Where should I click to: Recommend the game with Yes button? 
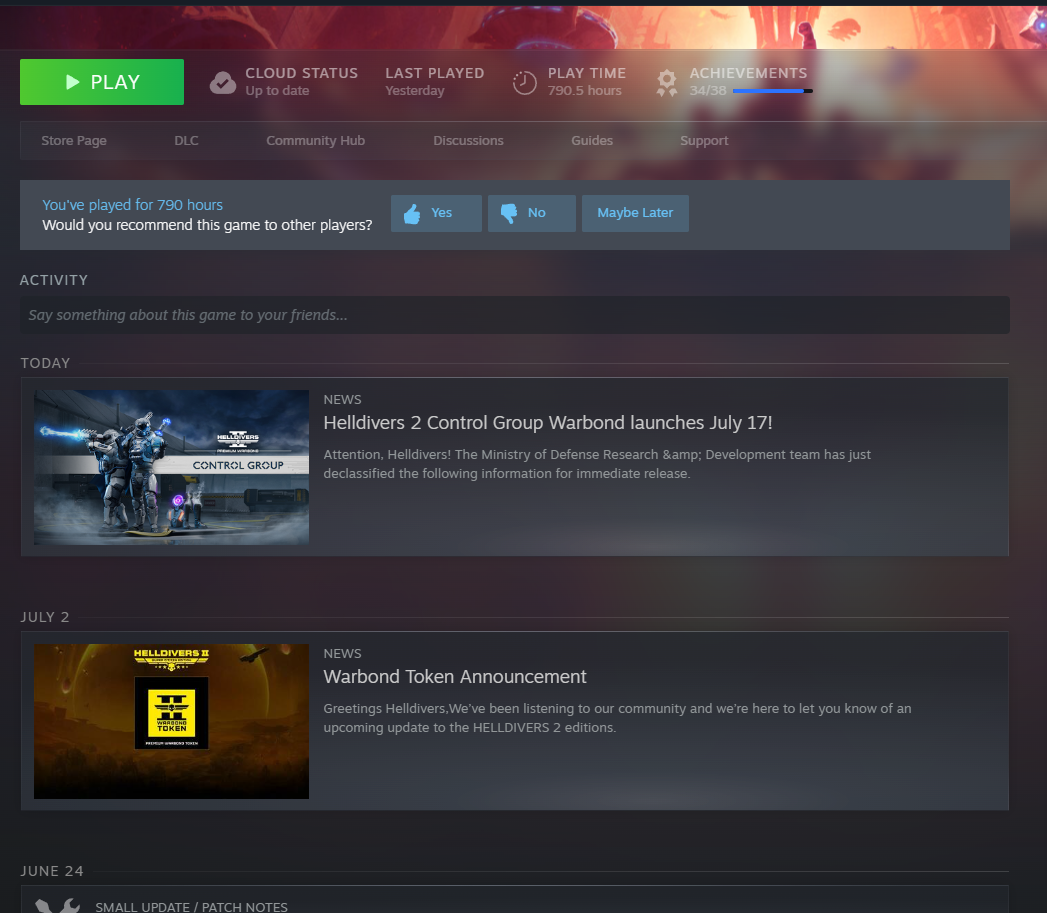click(x=436, y=213)
